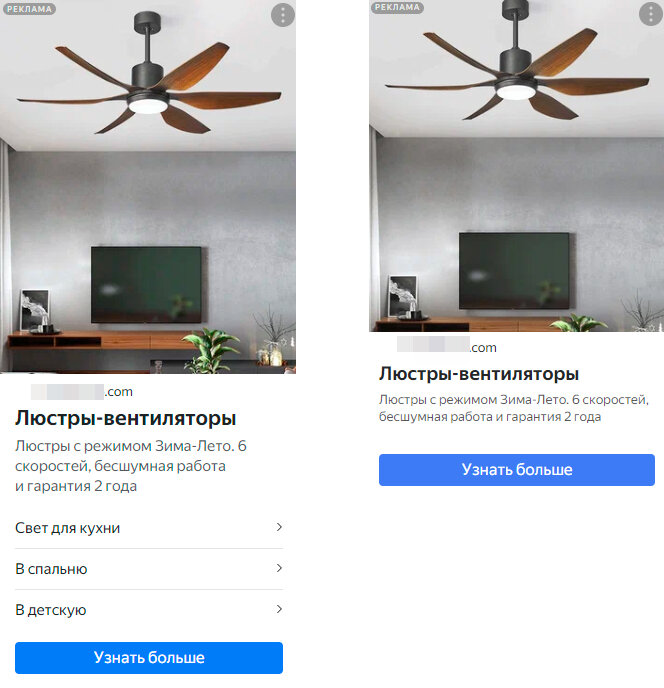Image resolution: width=664 pixels, height=688 pixels.
Task: Click the РЕКЛАМА badge on the left ad
Action: click(29, 9)
